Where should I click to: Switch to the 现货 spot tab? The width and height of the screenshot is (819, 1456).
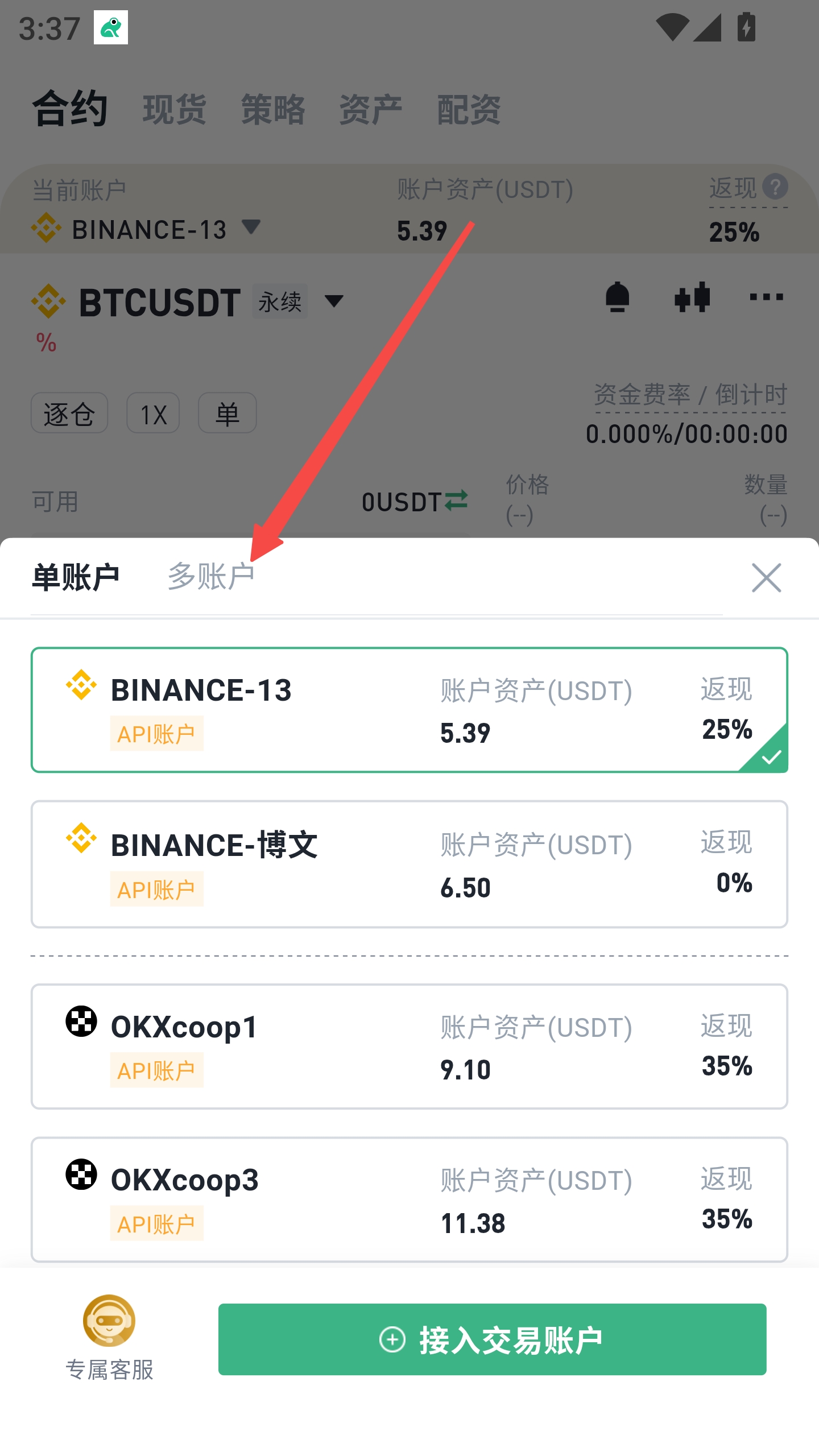coord(174,109)
